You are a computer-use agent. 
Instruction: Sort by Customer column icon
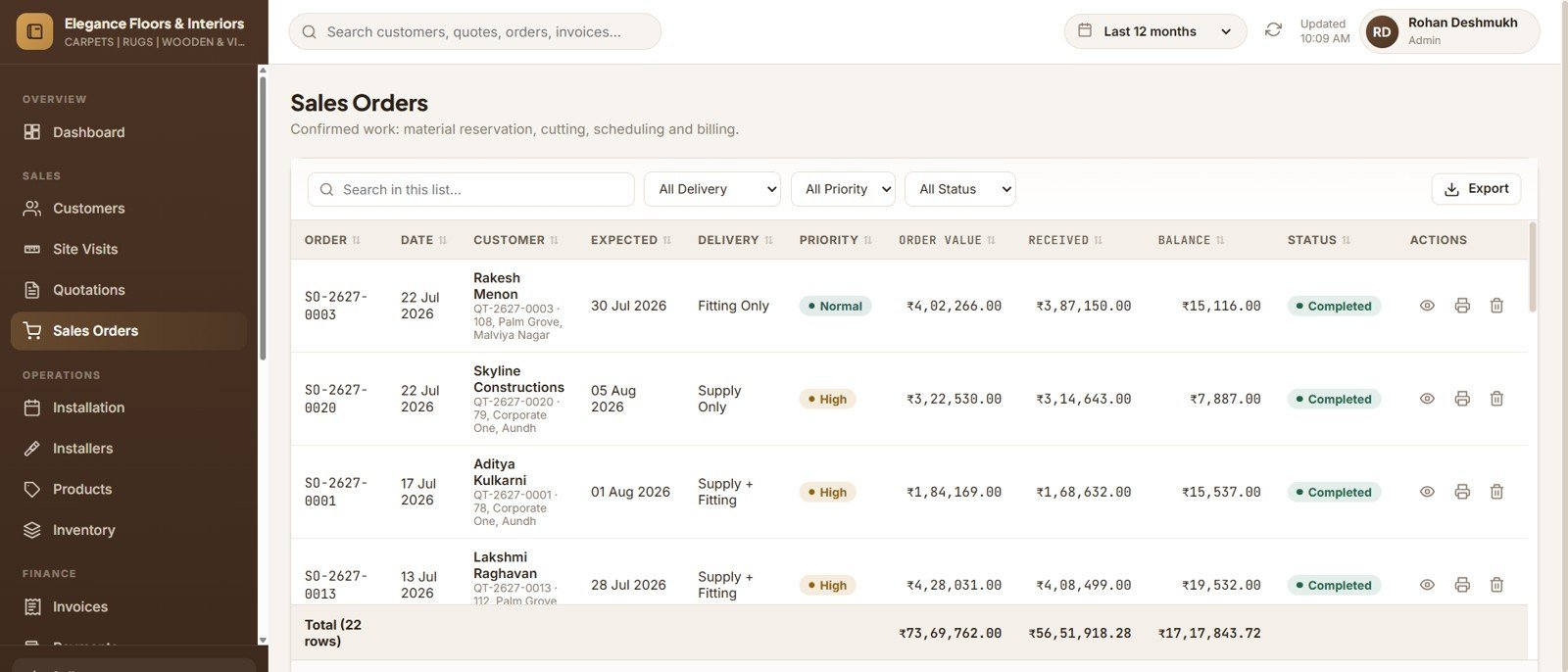tap(555, 240)
